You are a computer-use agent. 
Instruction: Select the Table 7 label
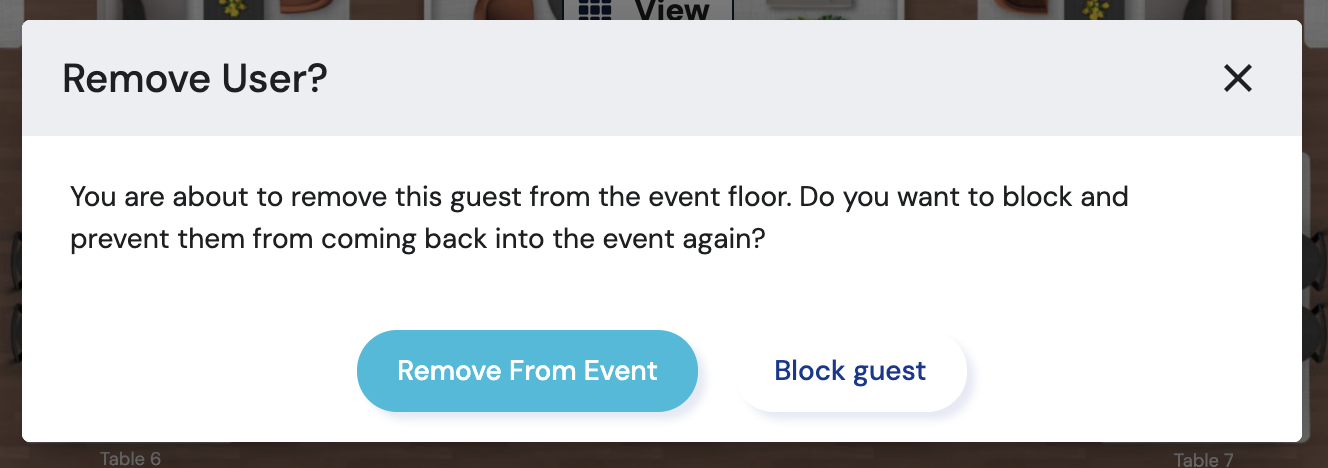click(1203, 460)
